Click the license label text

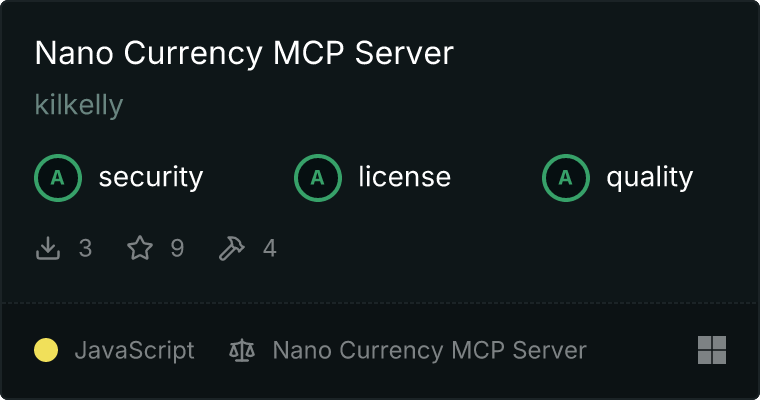point(405,176)
